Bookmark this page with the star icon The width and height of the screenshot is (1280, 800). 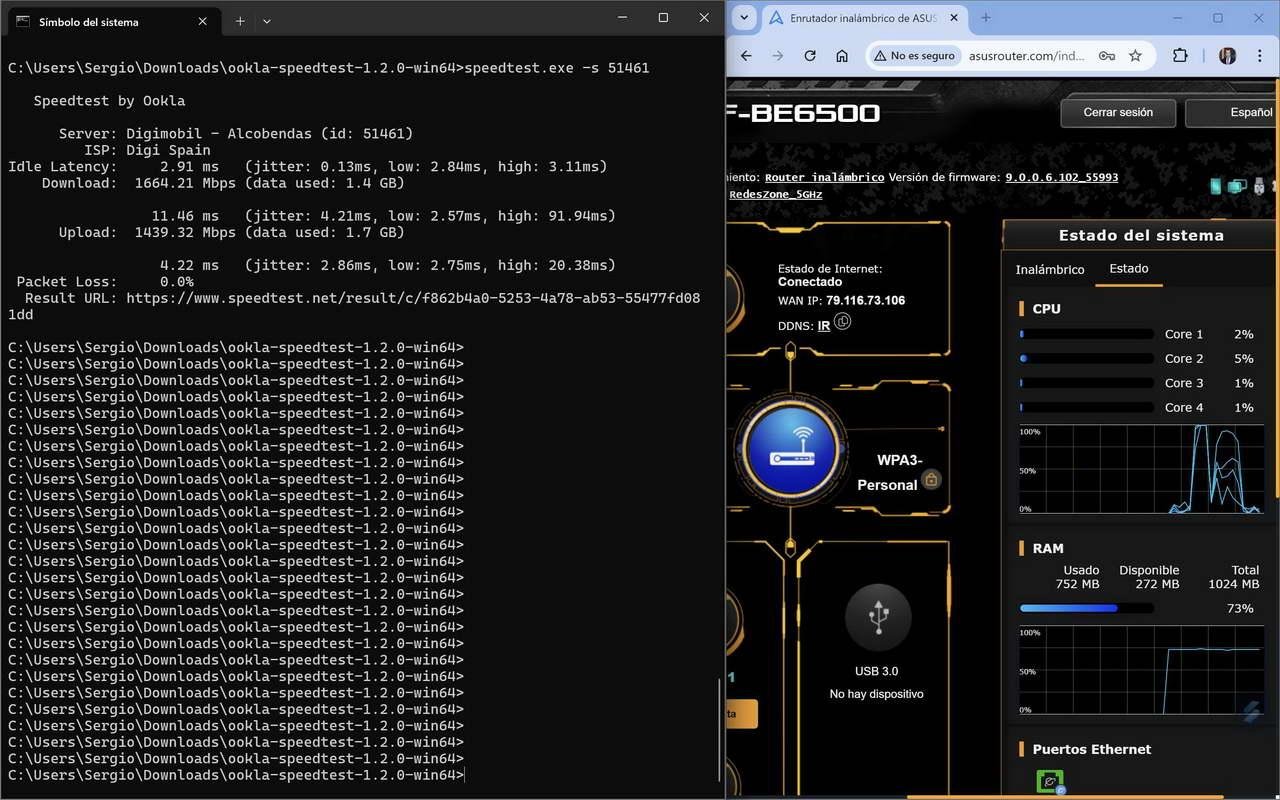1135,56
